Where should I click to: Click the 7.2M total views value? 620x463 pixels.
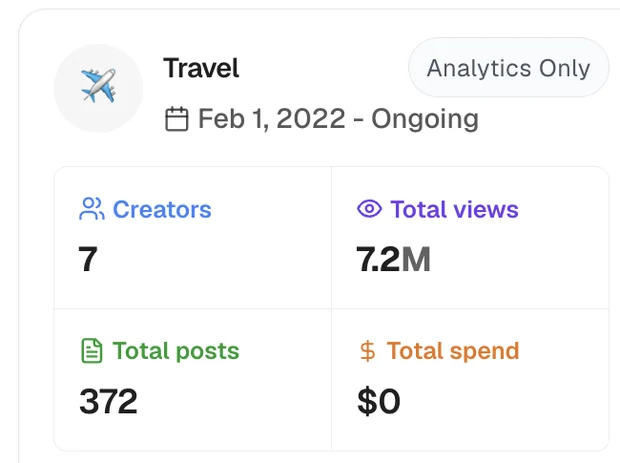pyautogui.click(x=393, y=259)
